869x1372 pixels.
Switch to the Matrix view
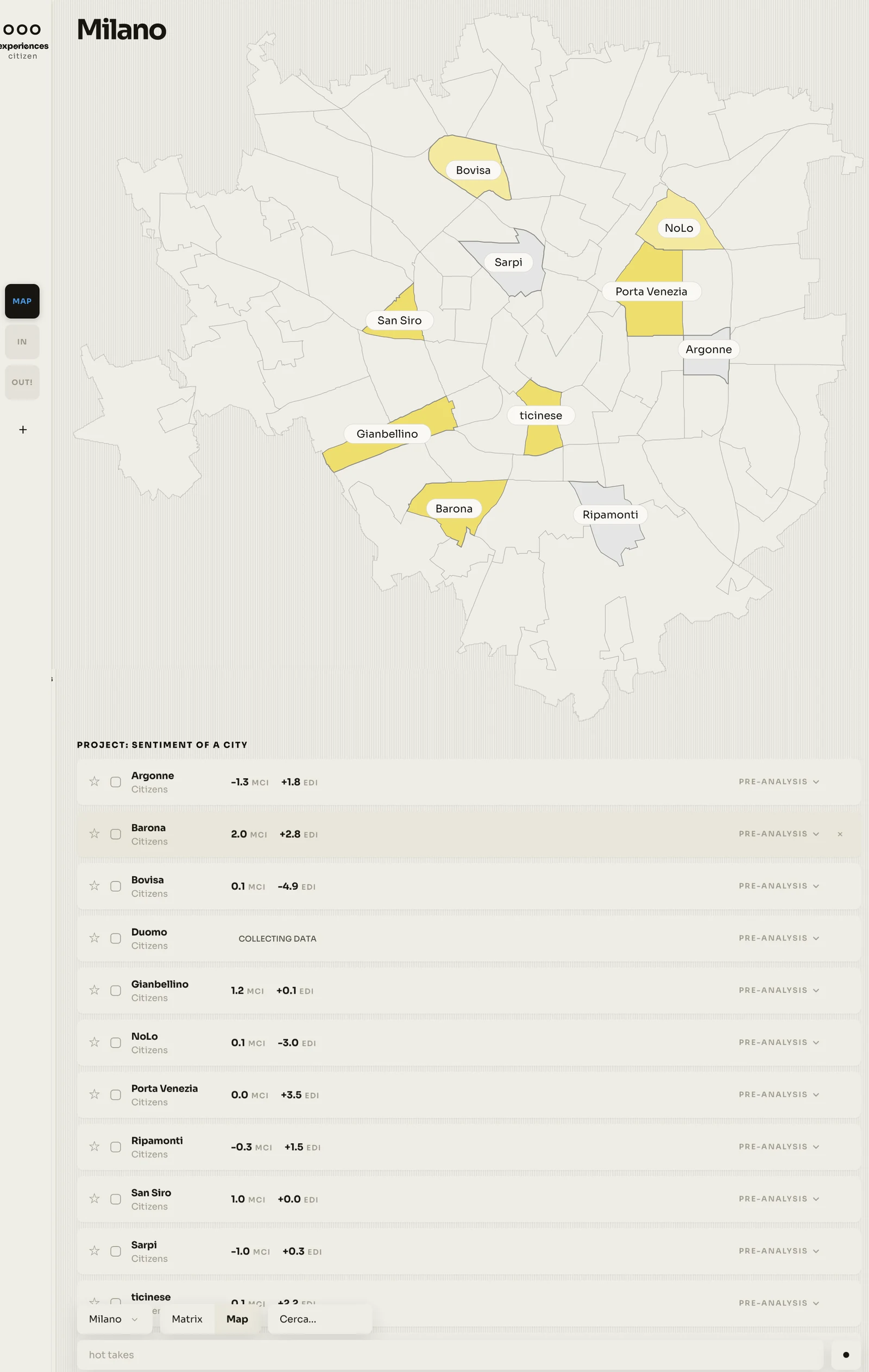tap(187, 1319)
